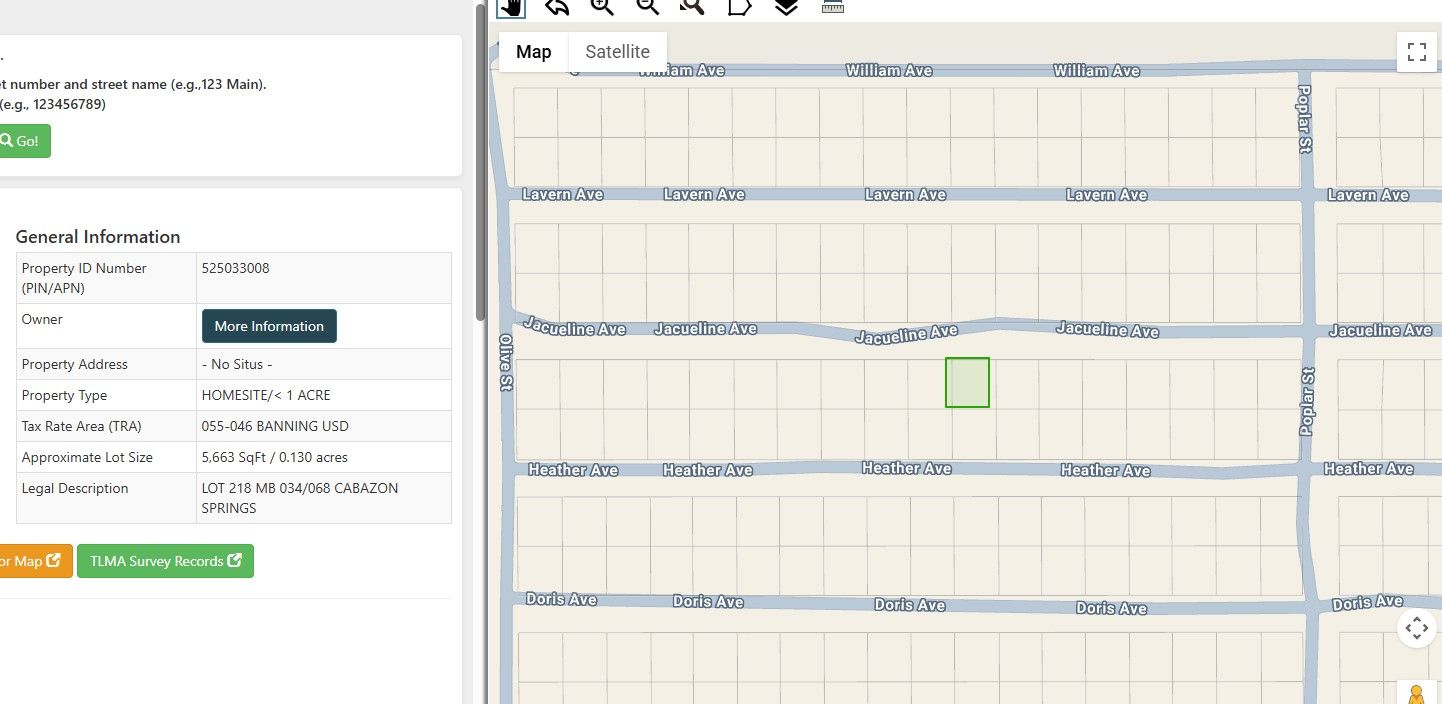Select the ruler measure tool
Image resolution: width=1442 pixels, height=704 pixels.
pos(833,6)
